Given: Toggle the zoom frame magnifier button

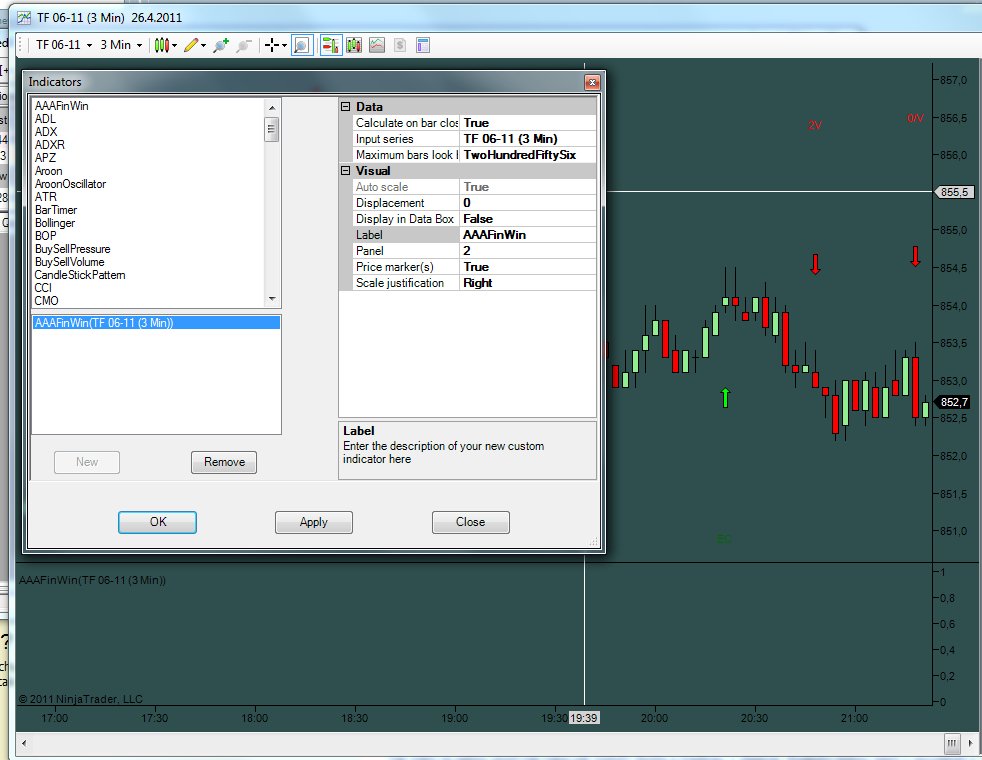Looking at the screenshot, I should click(302, 45).
